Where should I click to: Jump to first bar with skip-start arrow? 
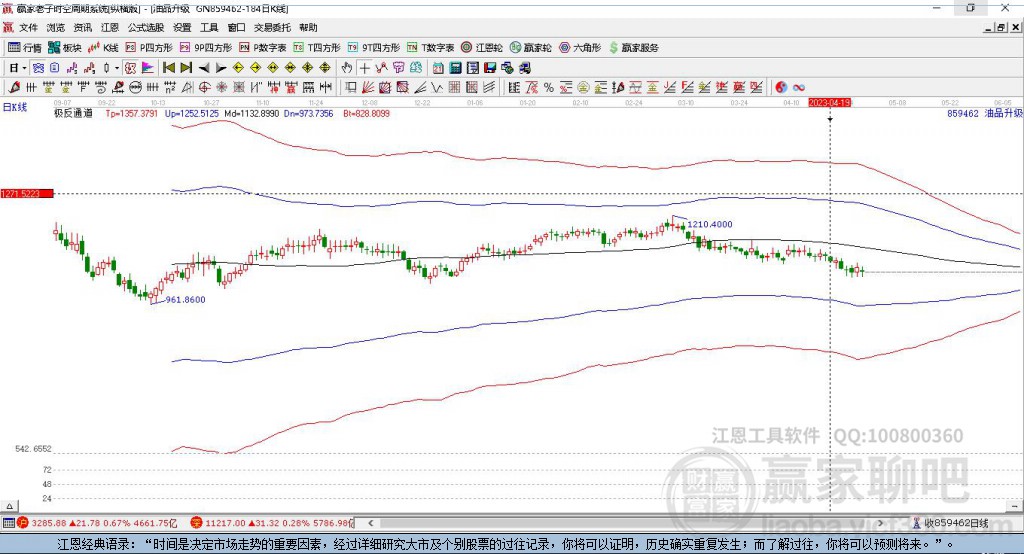click(x=168, y=68)
